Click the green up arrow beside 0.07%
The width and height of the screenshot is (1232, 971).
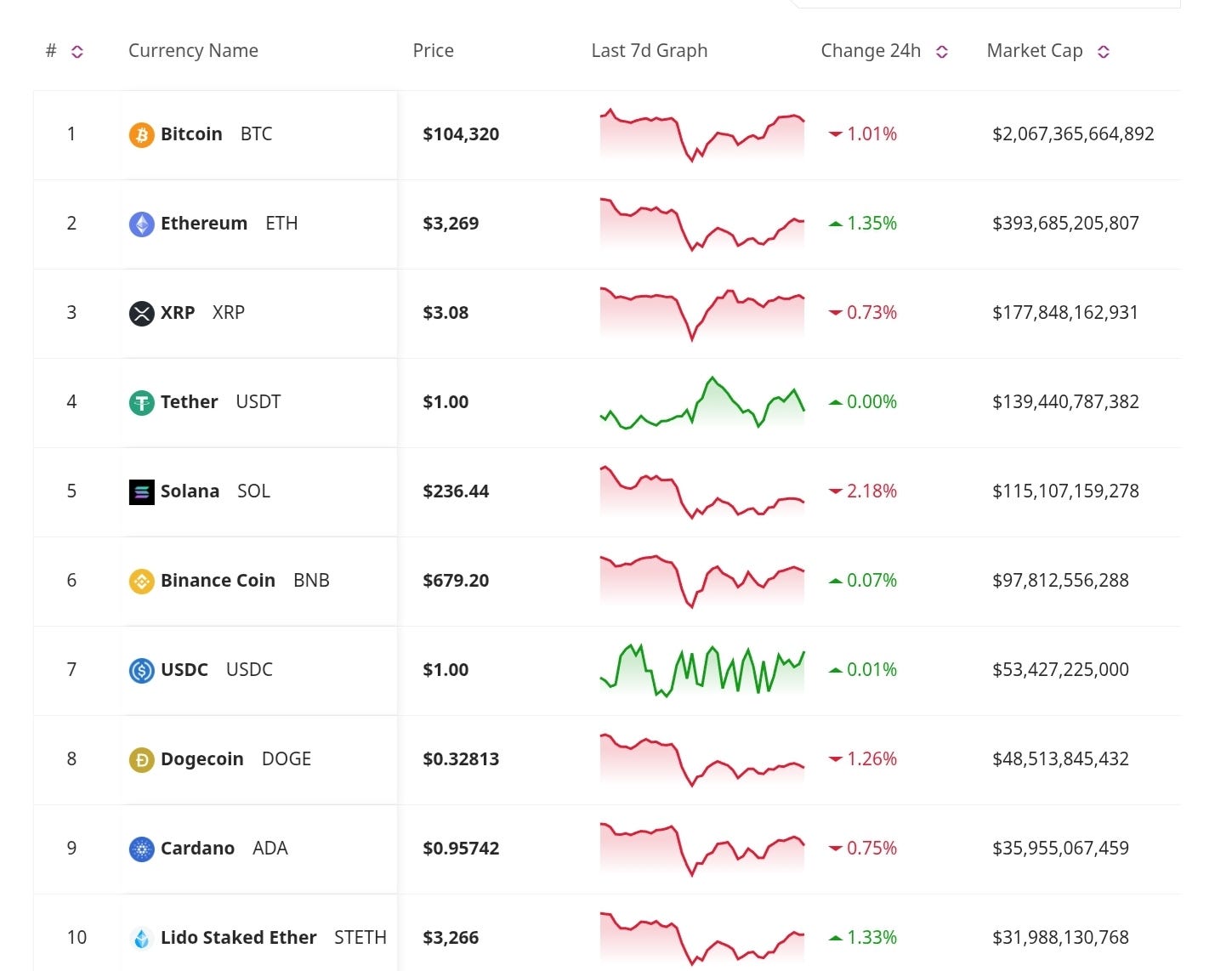pos(836,581)
